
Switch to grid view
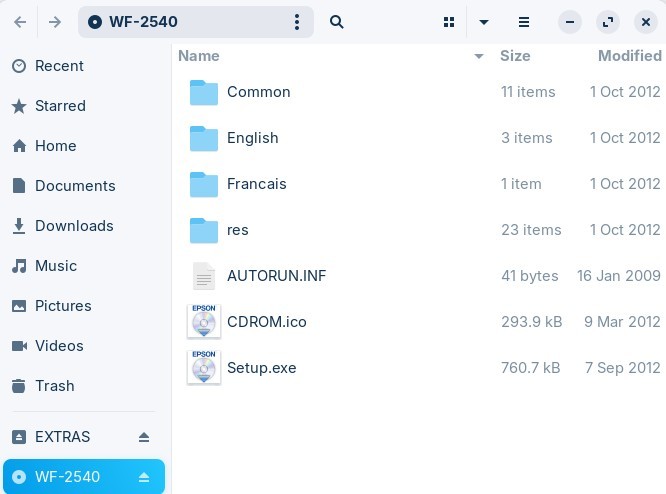449,22
